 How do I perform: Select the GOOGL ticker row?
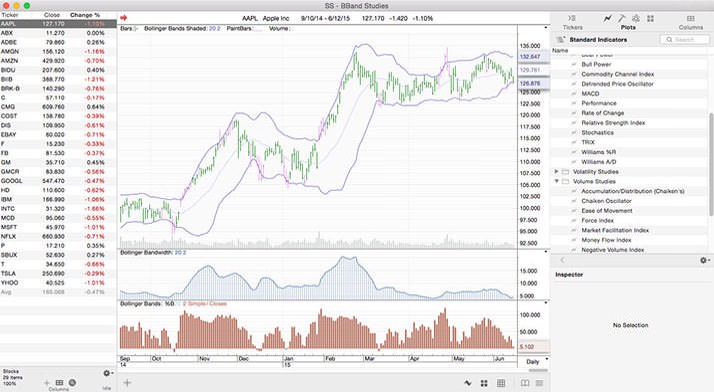[x=58, y=181]
